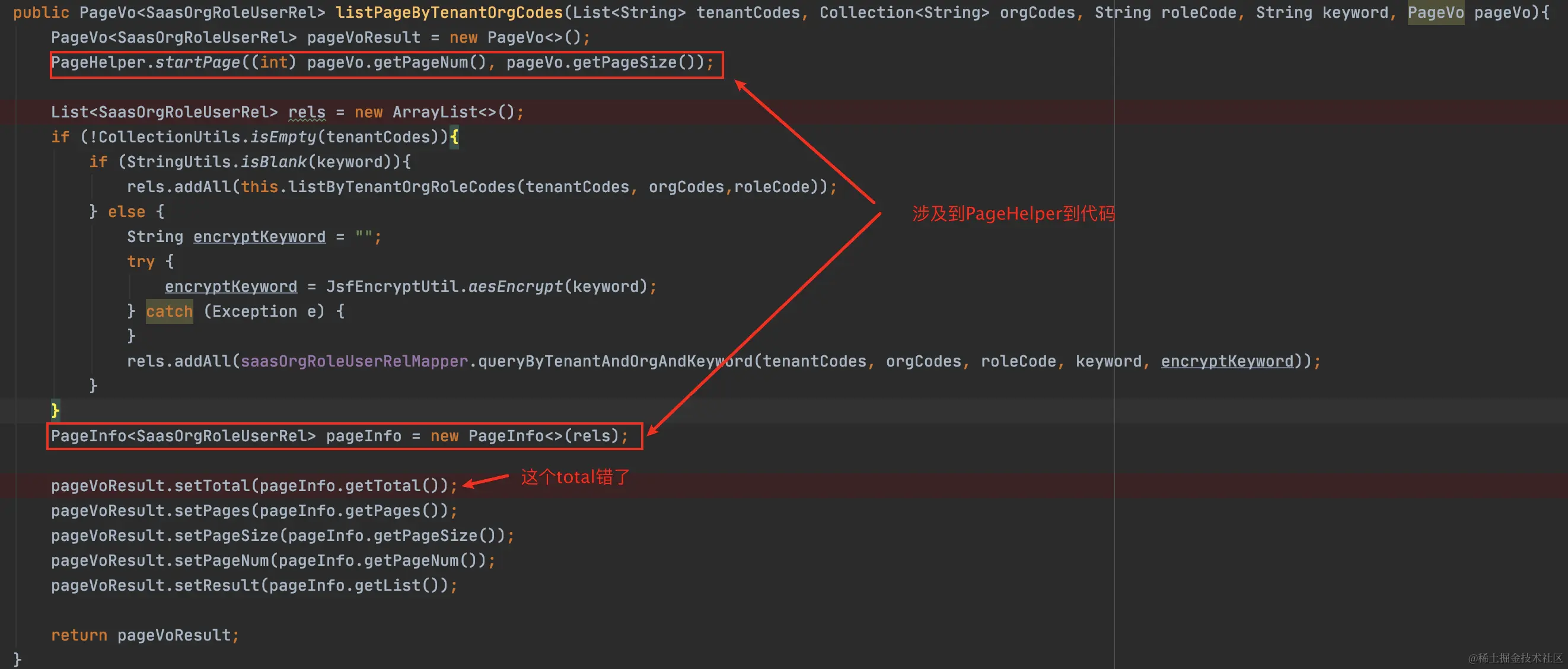Click the red total错了 annotation text
The width and height of the screenshot is (1568, 669).
pyautogui.click(x=575, y=477)
